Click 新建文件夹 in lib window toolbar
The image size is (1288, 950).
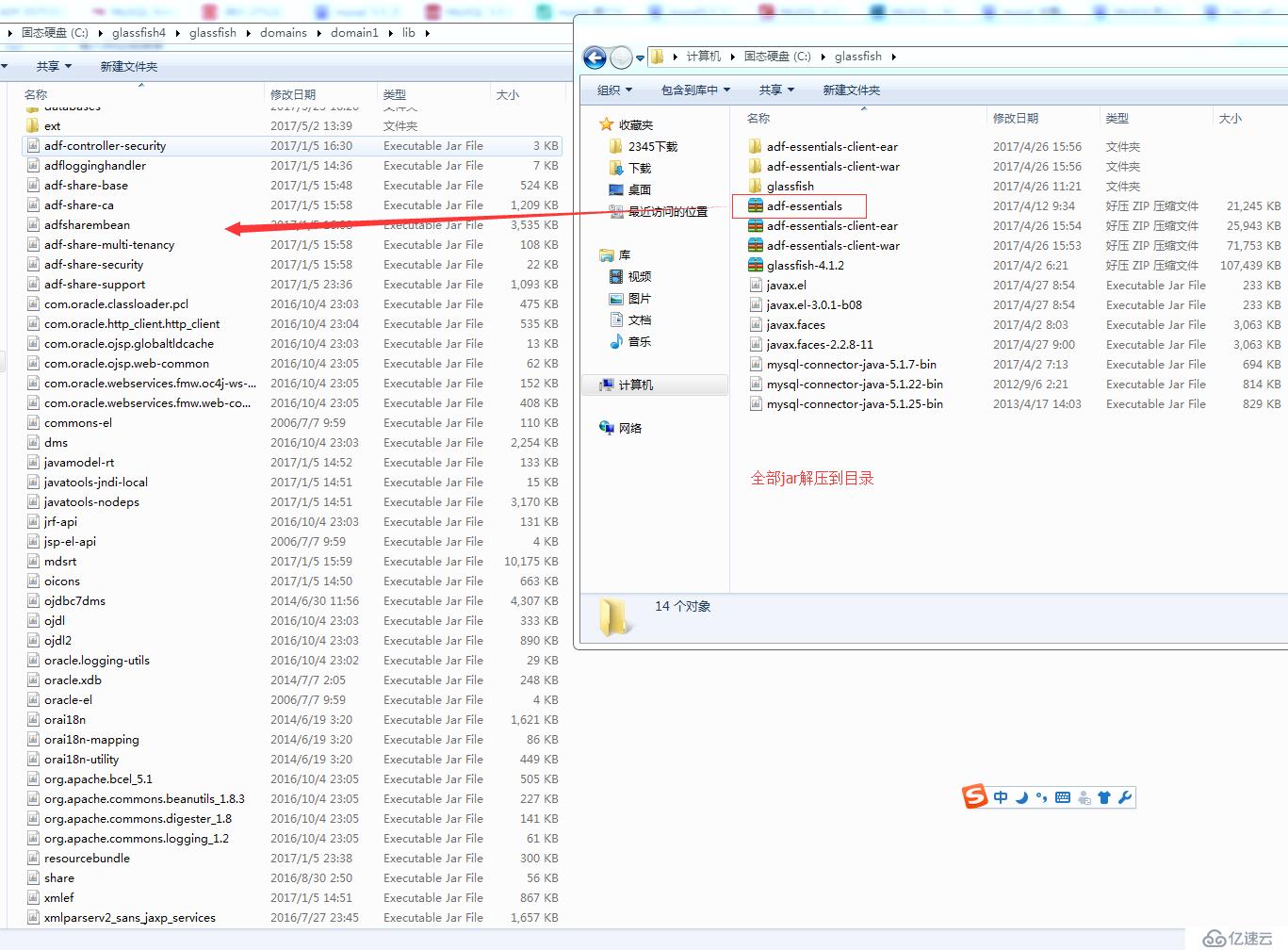pos(129,67)
